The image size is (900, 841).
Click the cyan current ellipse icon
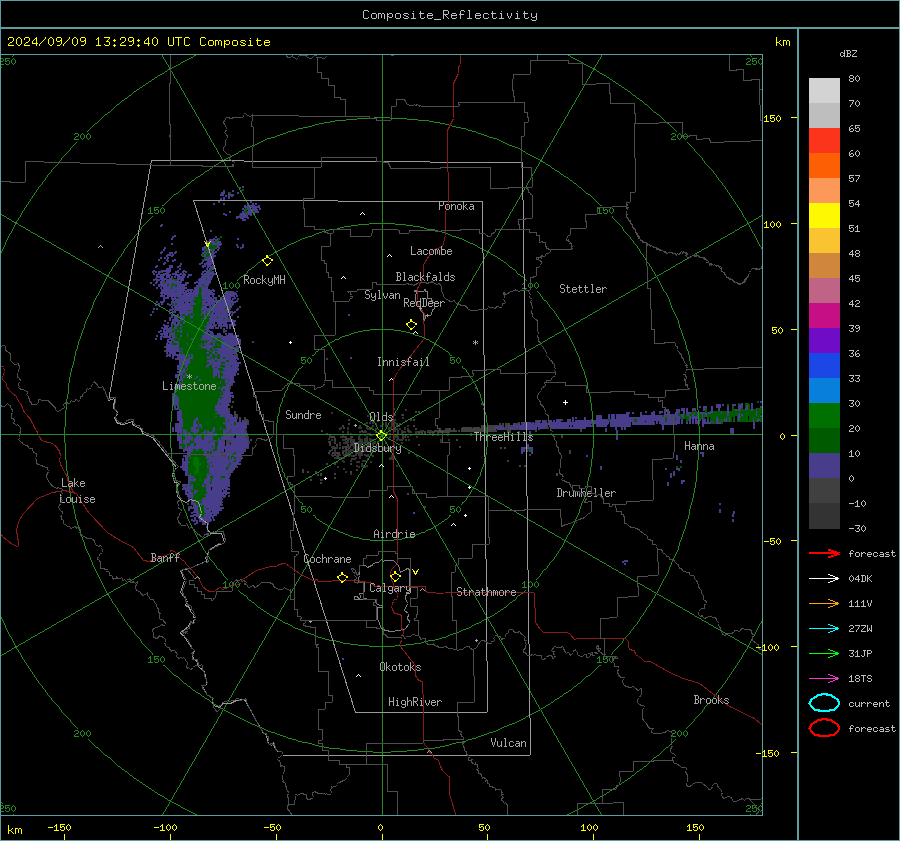824,703
